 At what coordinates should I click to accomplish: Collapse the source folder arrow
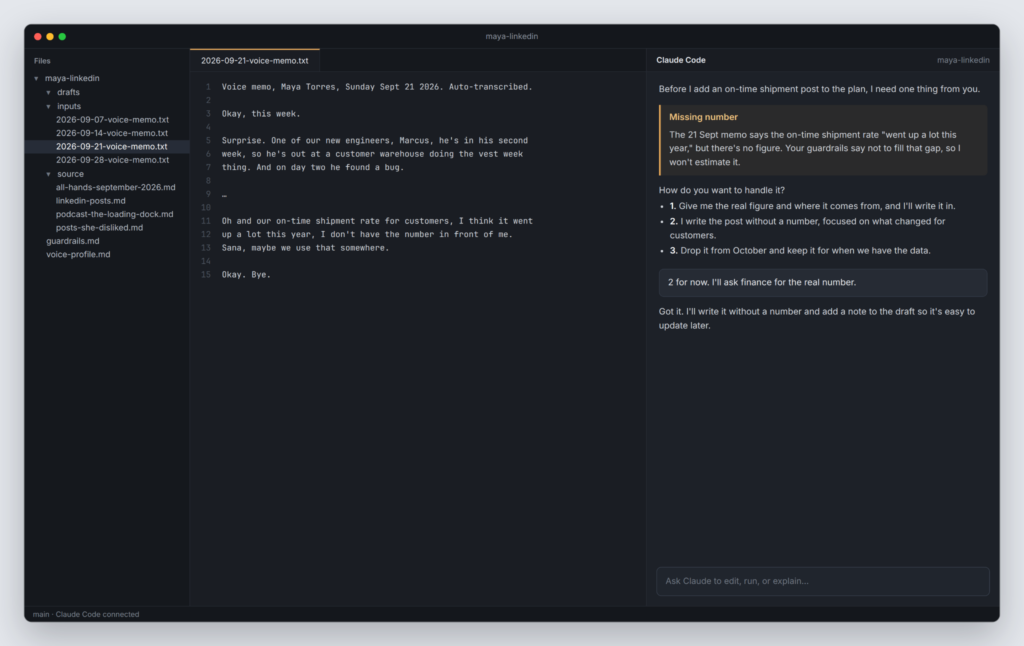point(48,174)
